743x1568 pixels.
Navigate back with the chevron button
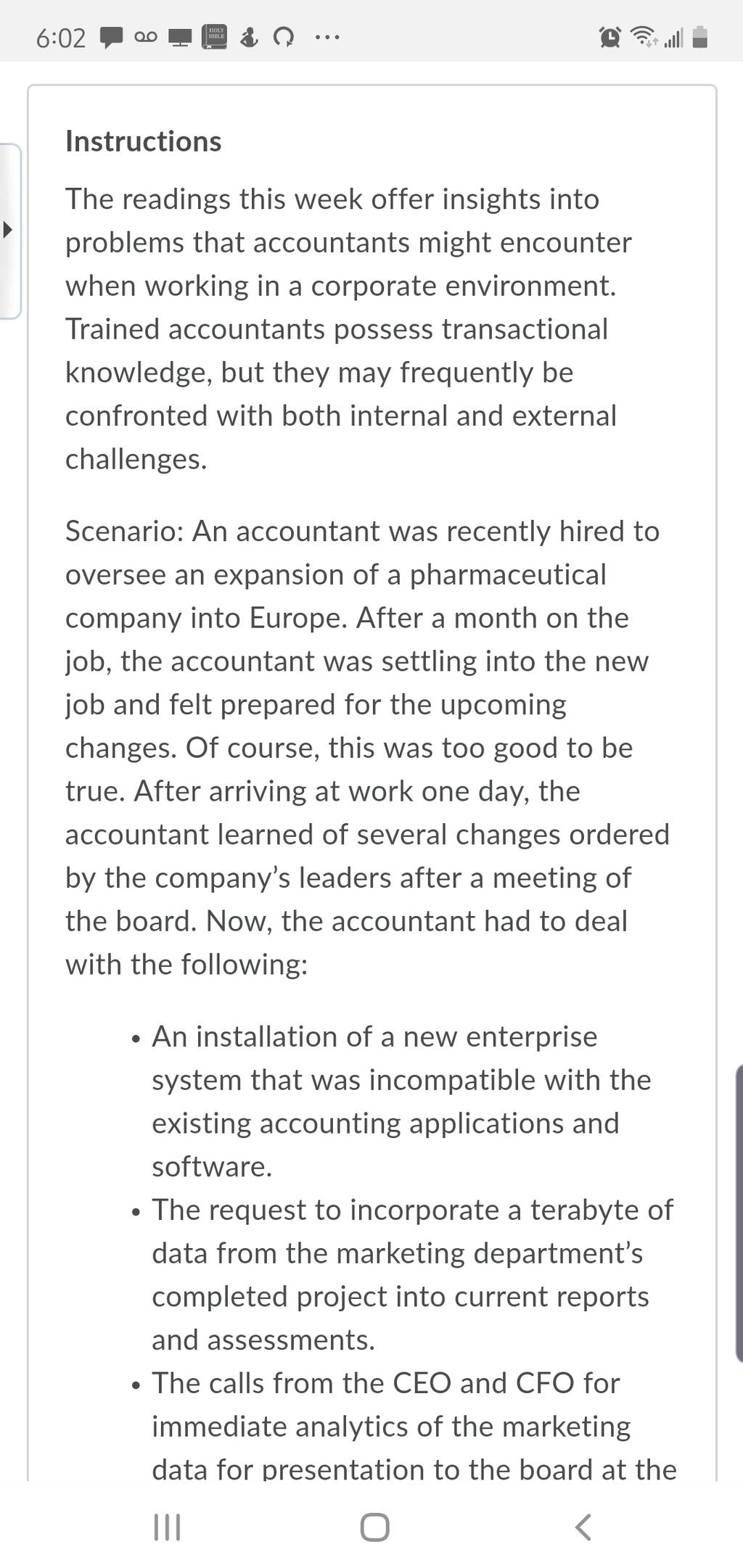pyautogui.click(x=583, y=1527)
